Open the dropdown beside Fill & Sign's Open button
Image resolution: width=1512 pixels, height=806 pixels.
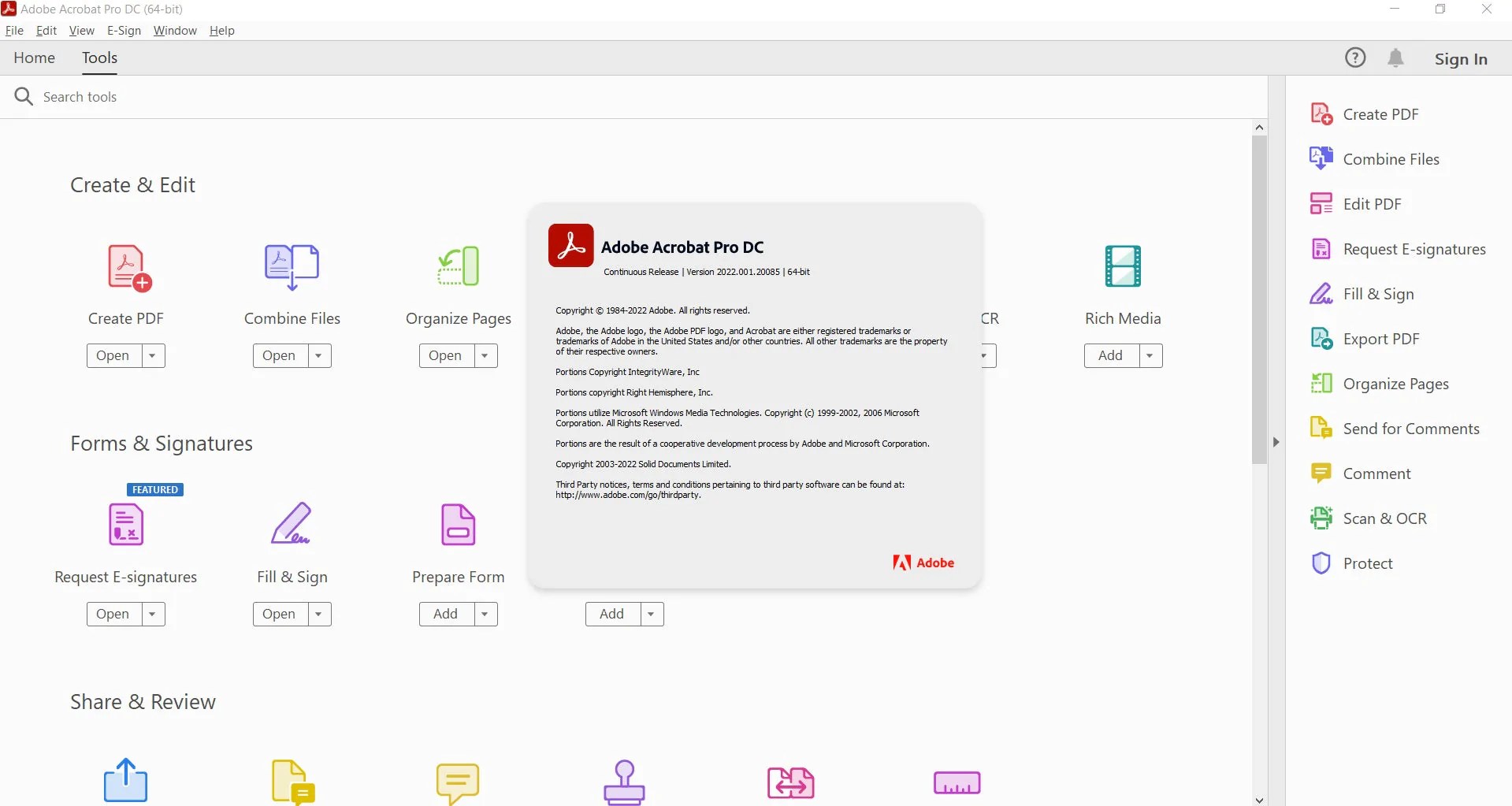[318, 614]
